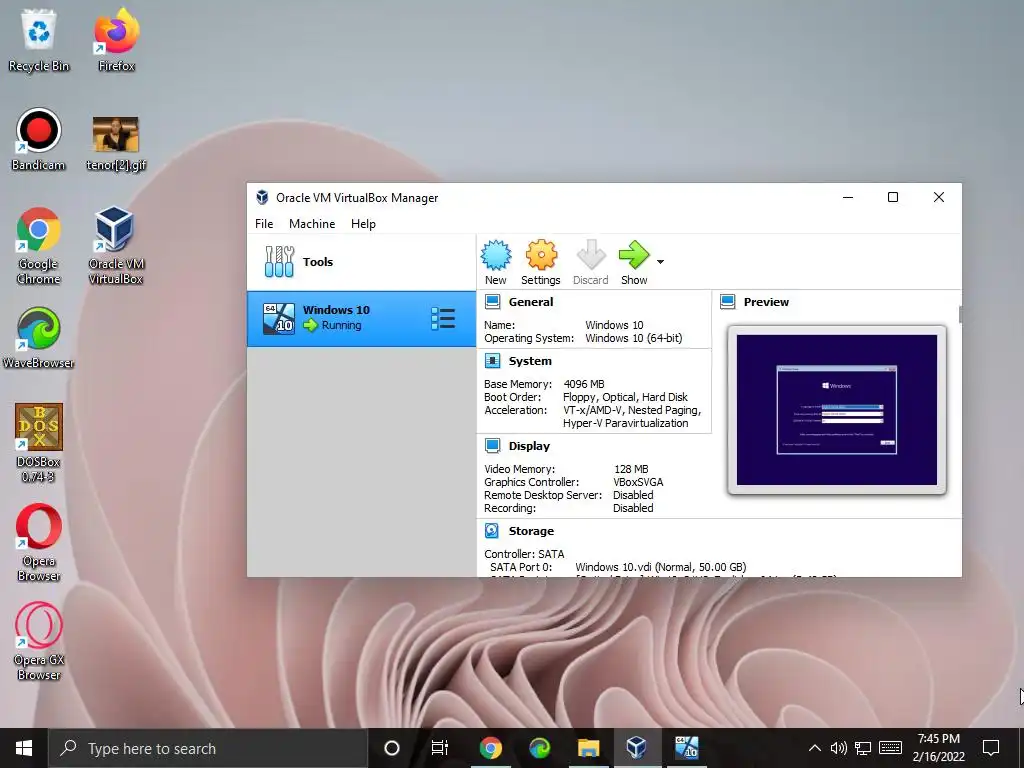Click the Preview section header
Viewport: 1024px width, 768px height.
click(x=766, y=302)
